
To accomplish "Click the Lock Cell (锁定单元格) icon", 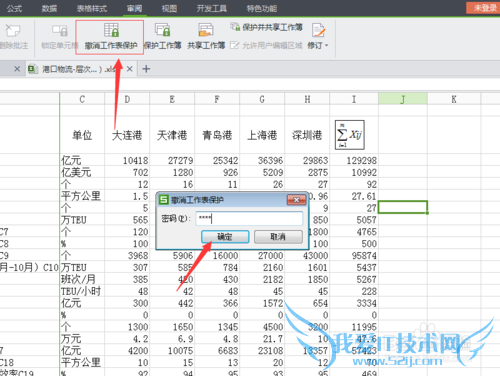I will tap(60, 31).
